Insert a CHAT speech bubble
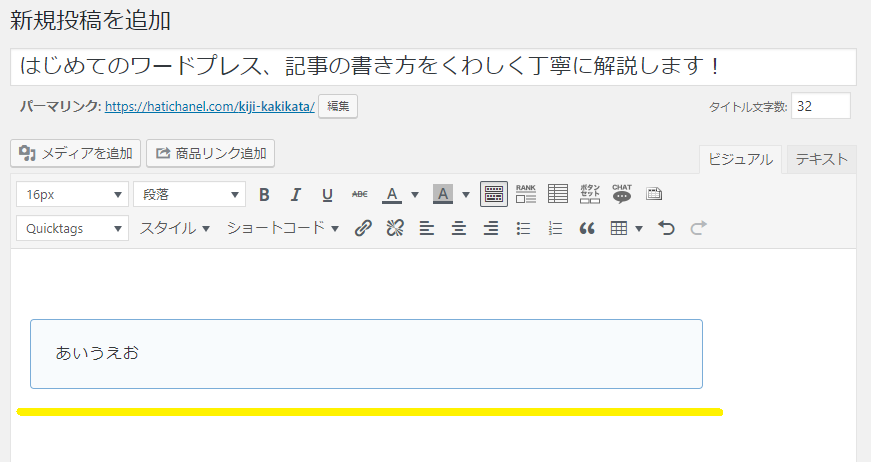The height and width of the screenshot is (462, 871). (622, 194)
